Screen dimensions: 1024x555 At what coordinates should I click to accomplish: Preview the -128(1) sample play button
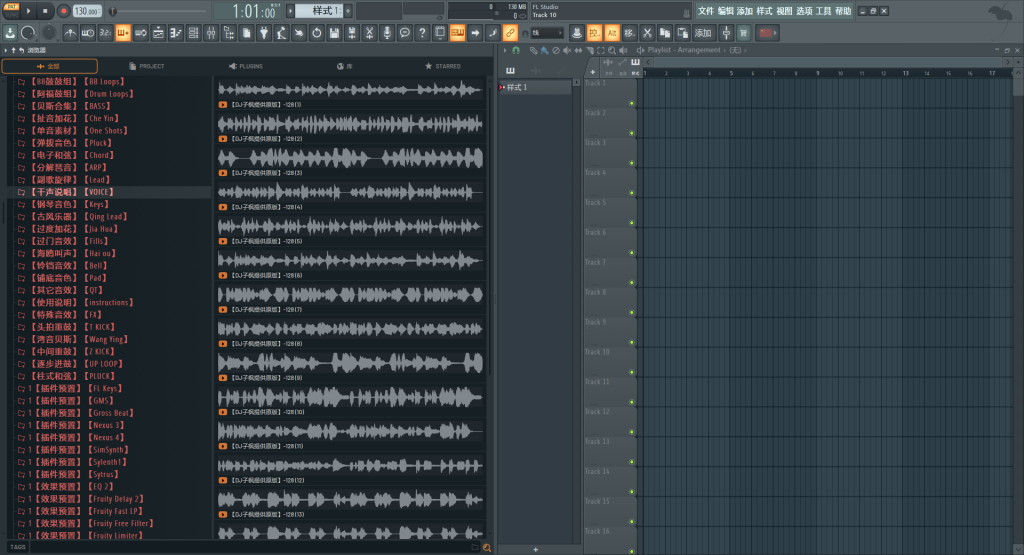click(x=223, y=104)
